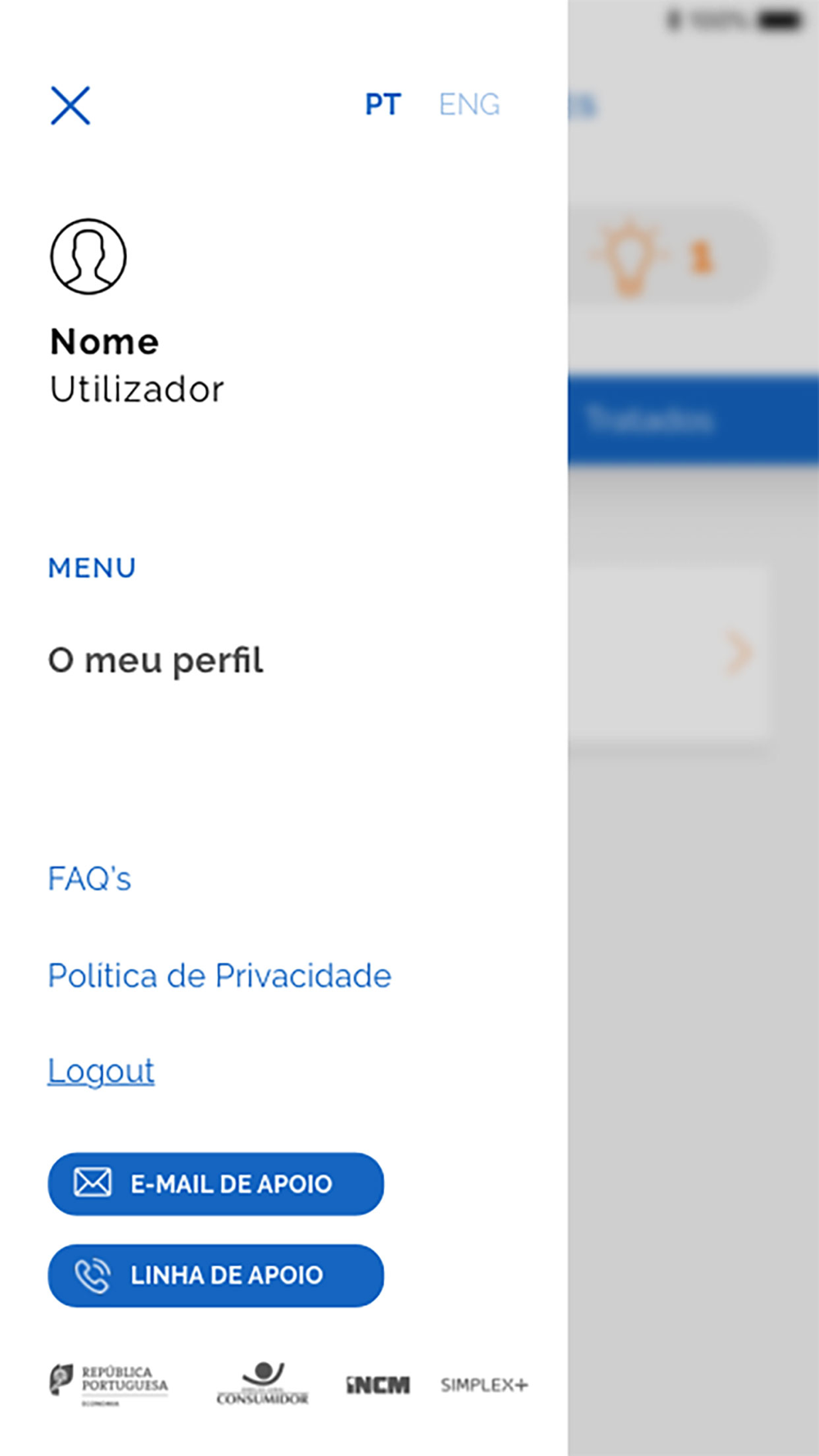Tap the envelope icon on email button
This screenshot has width=819, height=1456.
(93, 1182)
